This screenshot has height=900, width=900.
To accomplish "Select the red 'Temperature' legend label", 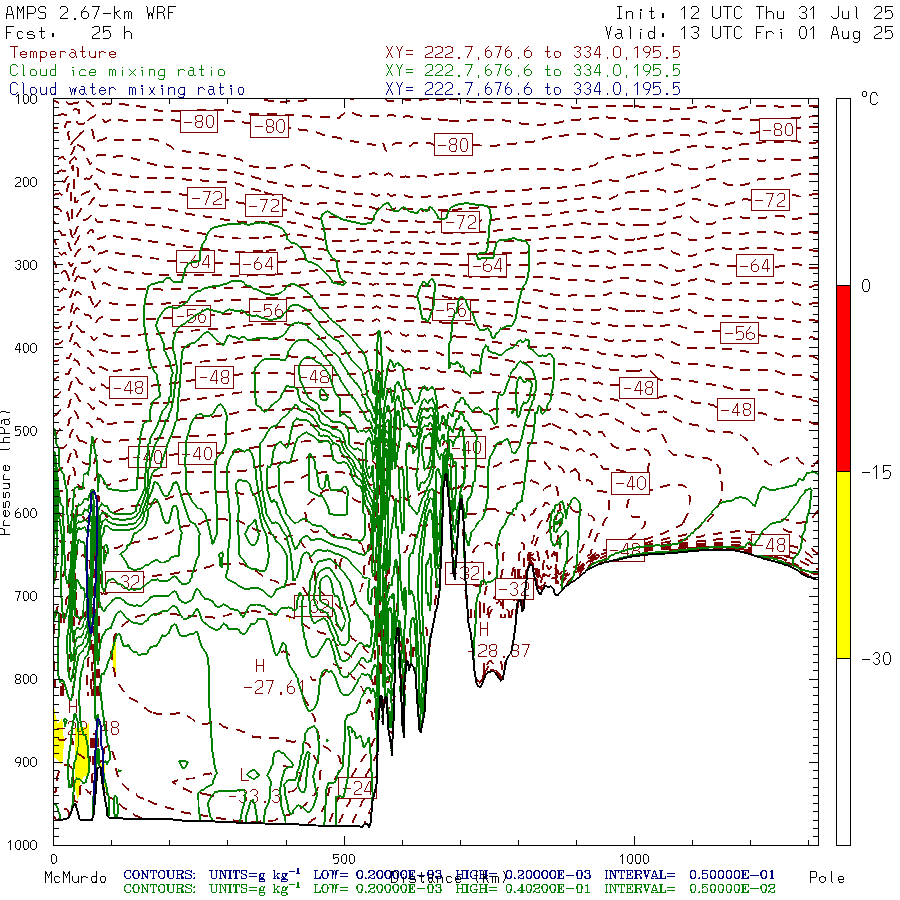I will (63, 53).
